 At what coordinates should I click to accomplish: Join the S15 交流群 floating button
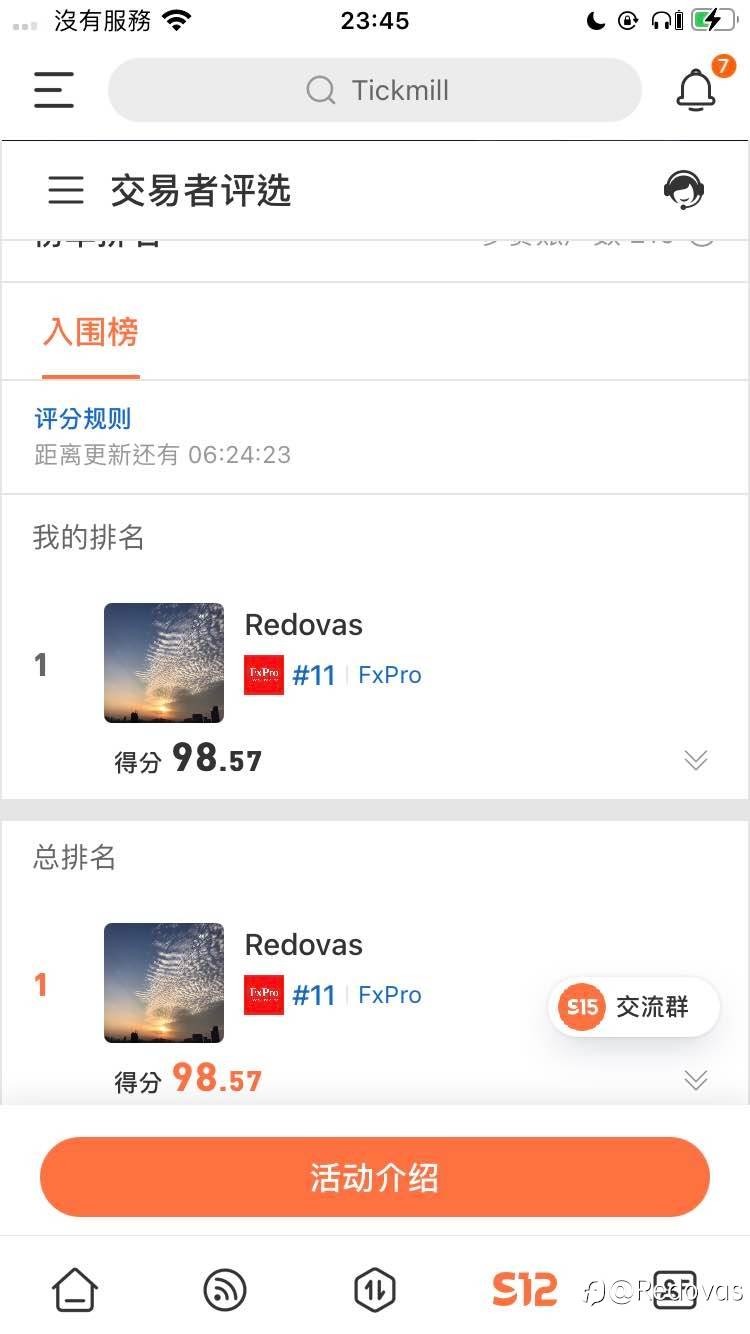[634, 1007]
